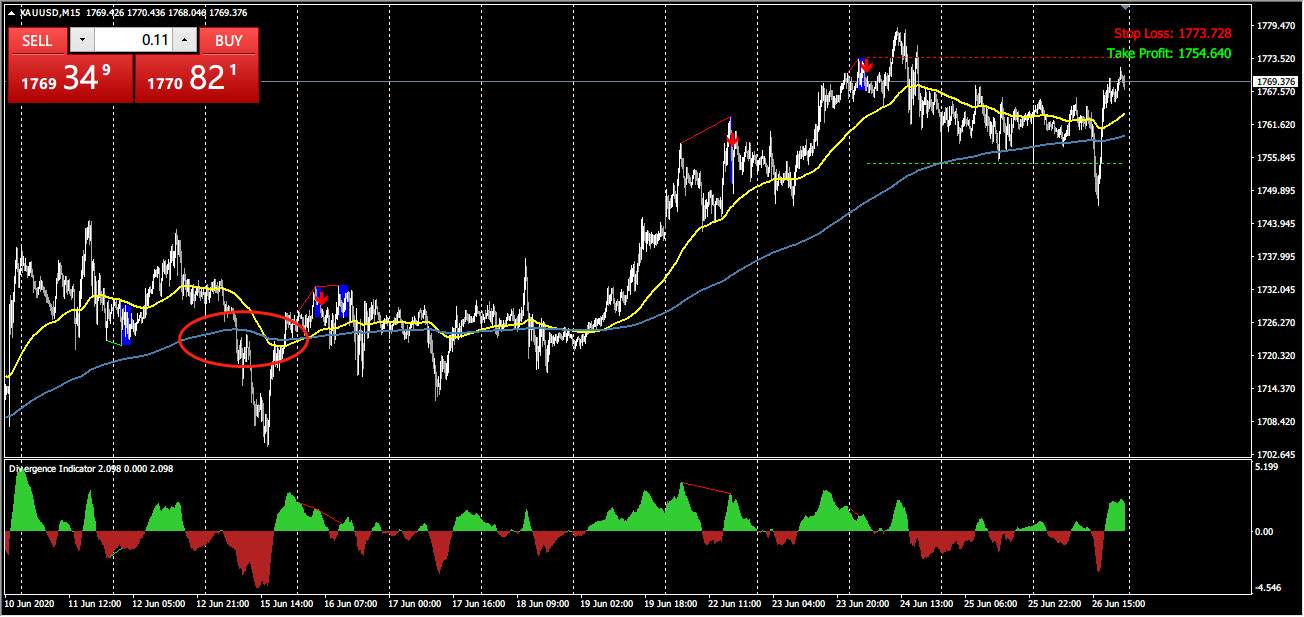The image size is (1304, 617).
Task: Click the 5.199 indicator scale value
Action: (1268, 468)
